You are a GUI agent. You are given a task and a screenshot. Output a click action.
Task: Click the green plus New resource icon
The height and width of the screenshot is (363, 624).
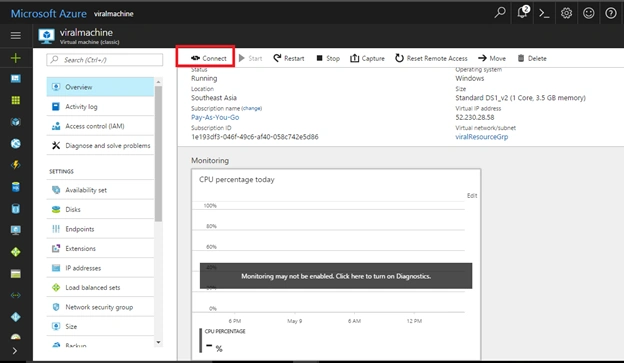(16, 58)
